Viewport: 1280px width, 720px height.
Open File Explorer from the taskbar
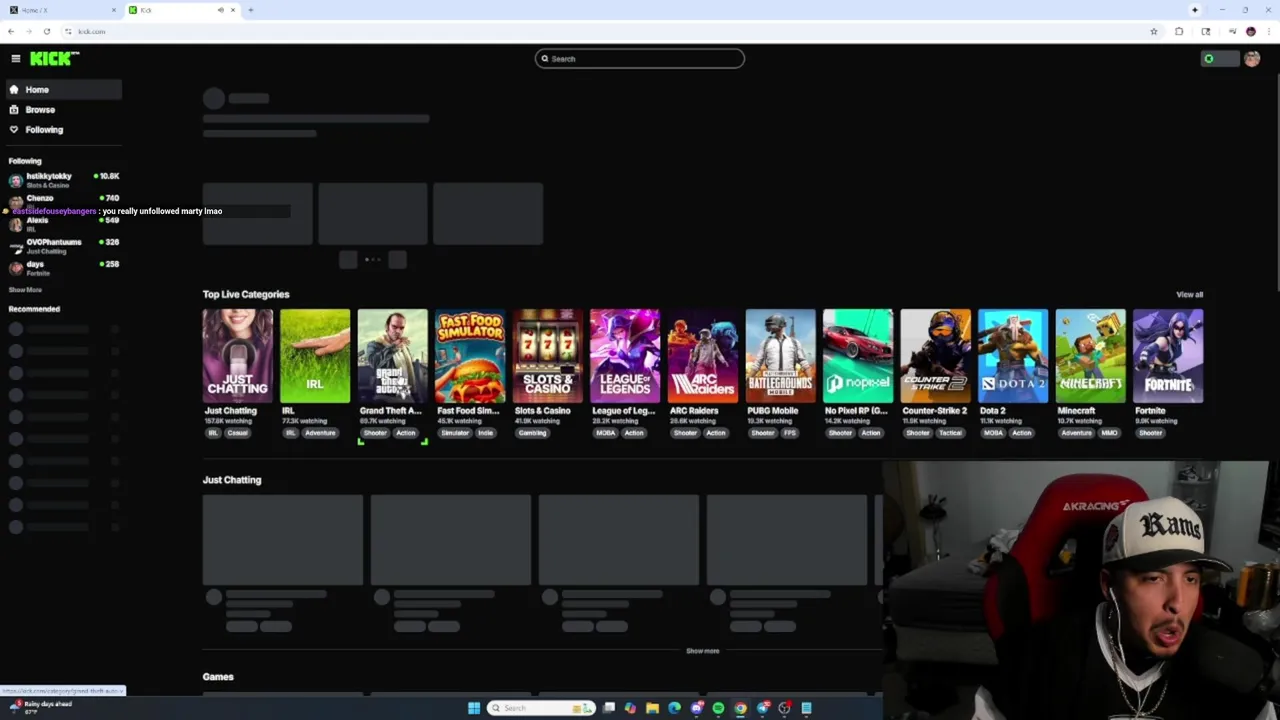click(652, 708)
